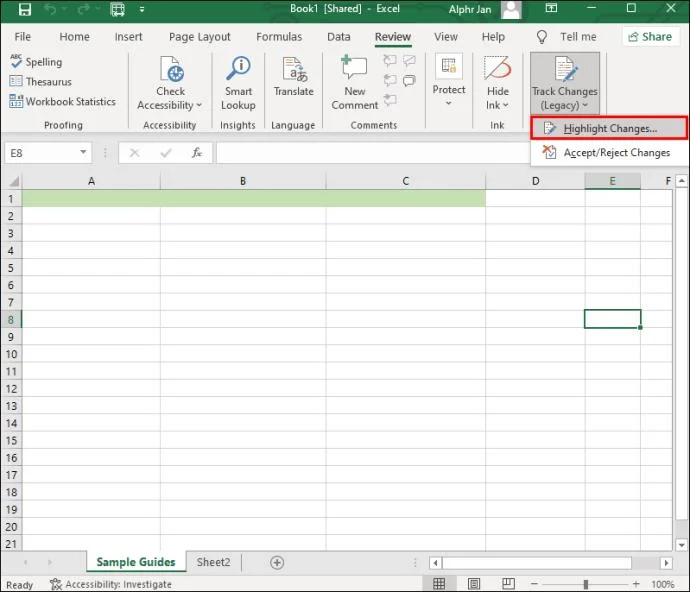The height and width of the screenshot is (592, 690).
Task: Click the 100% zoom level
Action: (x=663, y=584)
